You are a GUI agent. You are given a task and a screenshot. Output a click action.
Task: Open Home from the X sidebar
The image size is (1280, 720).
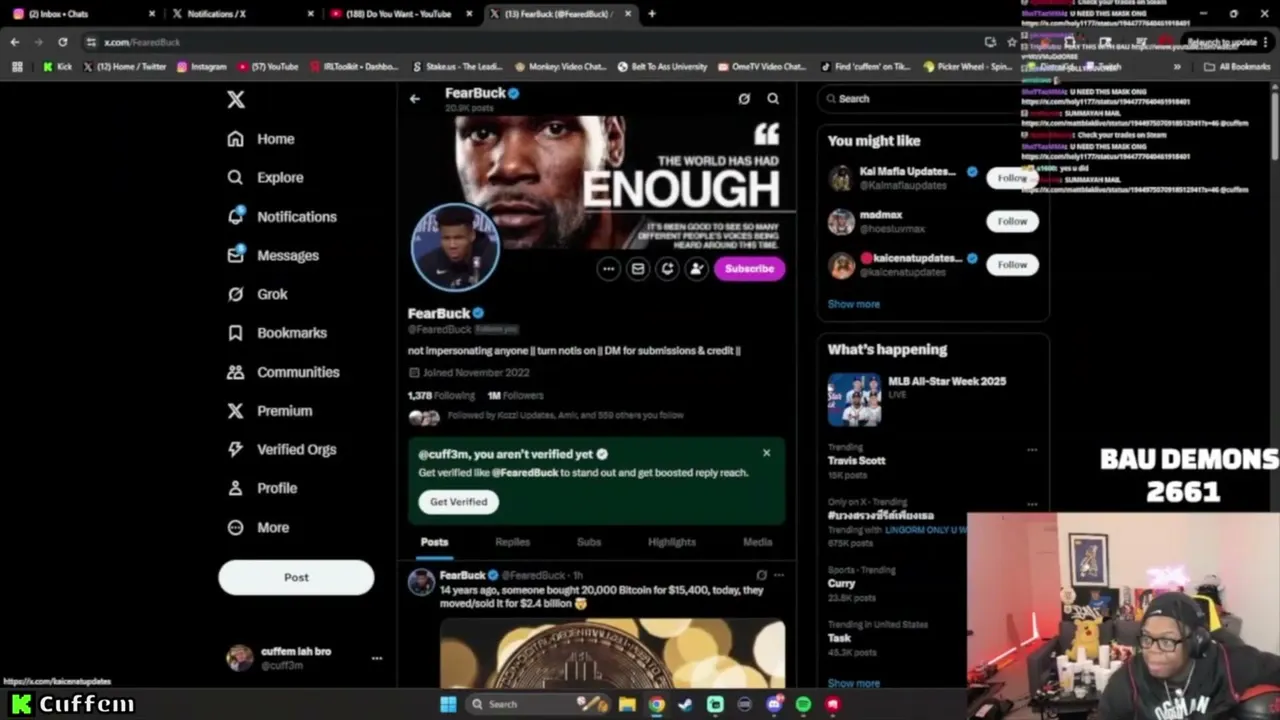coord(261,139)
